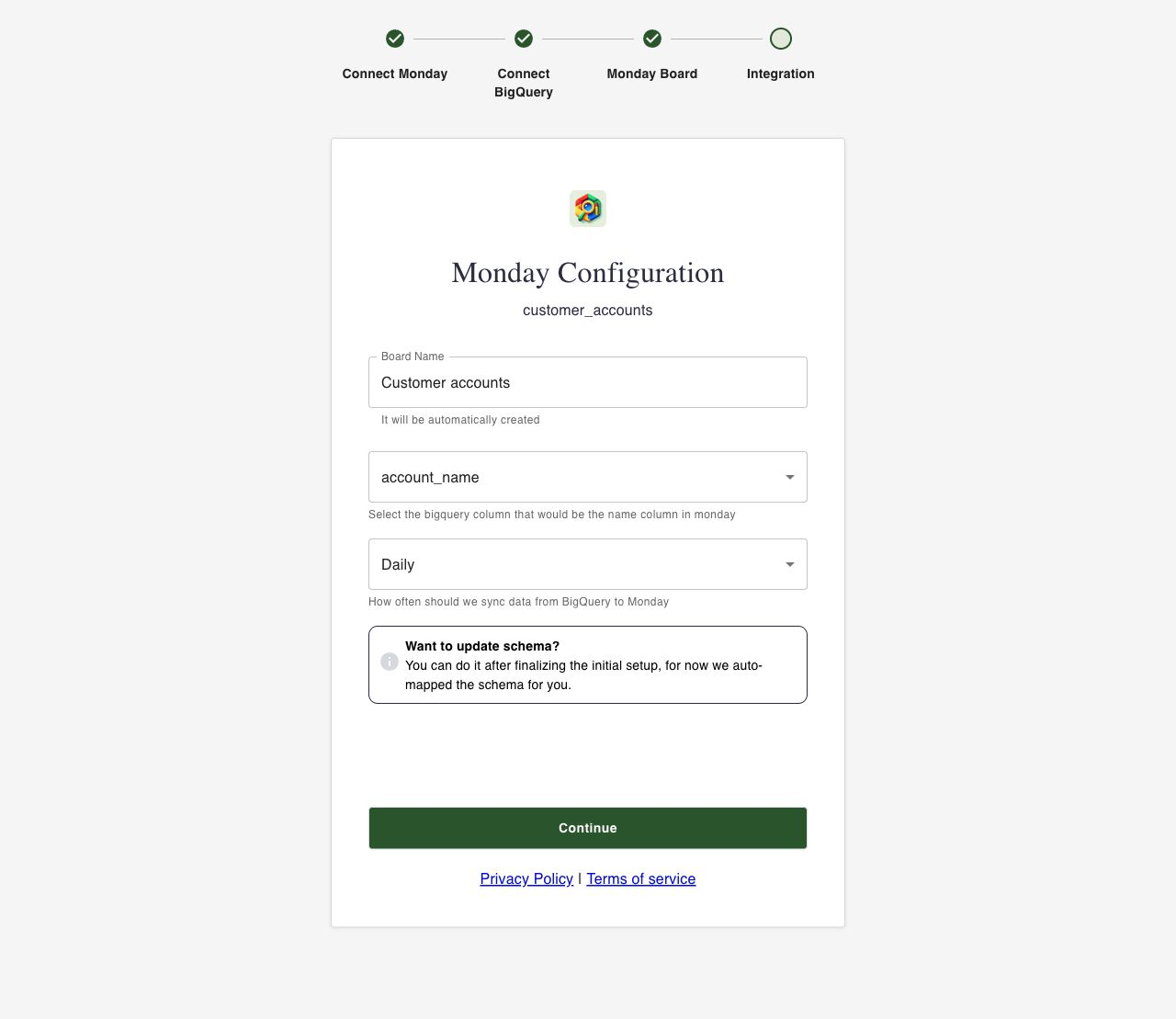
Task: Click the Monday Configuration heading
Action: coord(588,273)
